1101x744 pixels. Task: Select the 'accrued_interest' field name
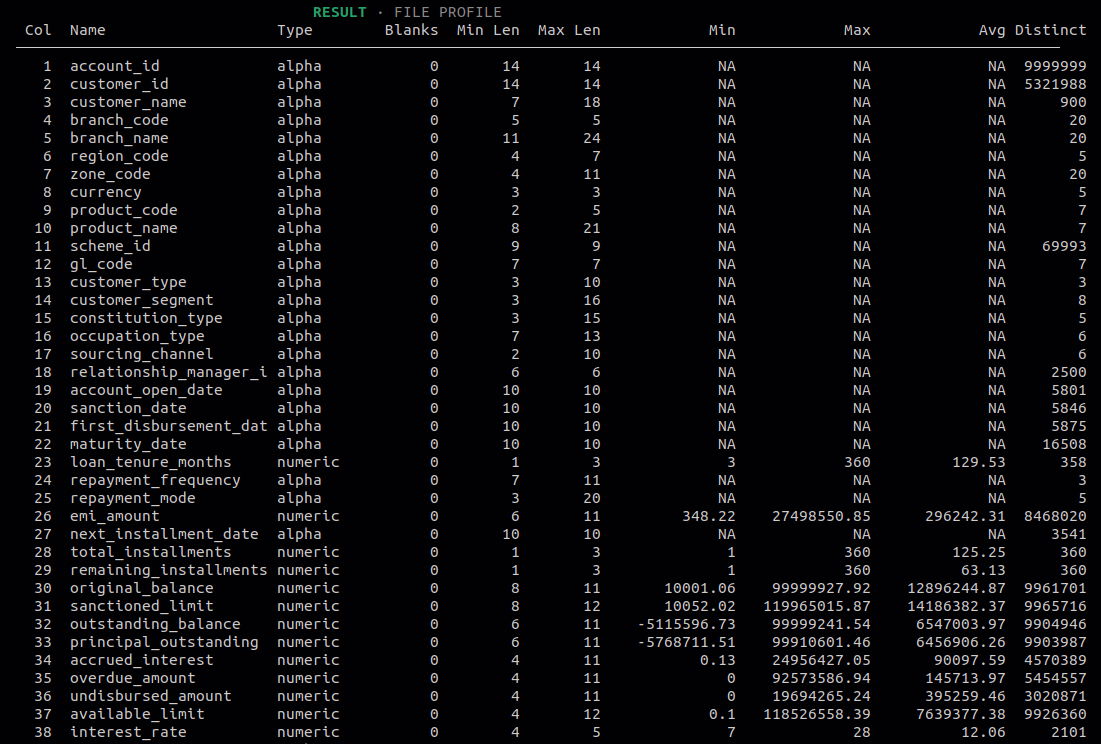pos(142,660)
